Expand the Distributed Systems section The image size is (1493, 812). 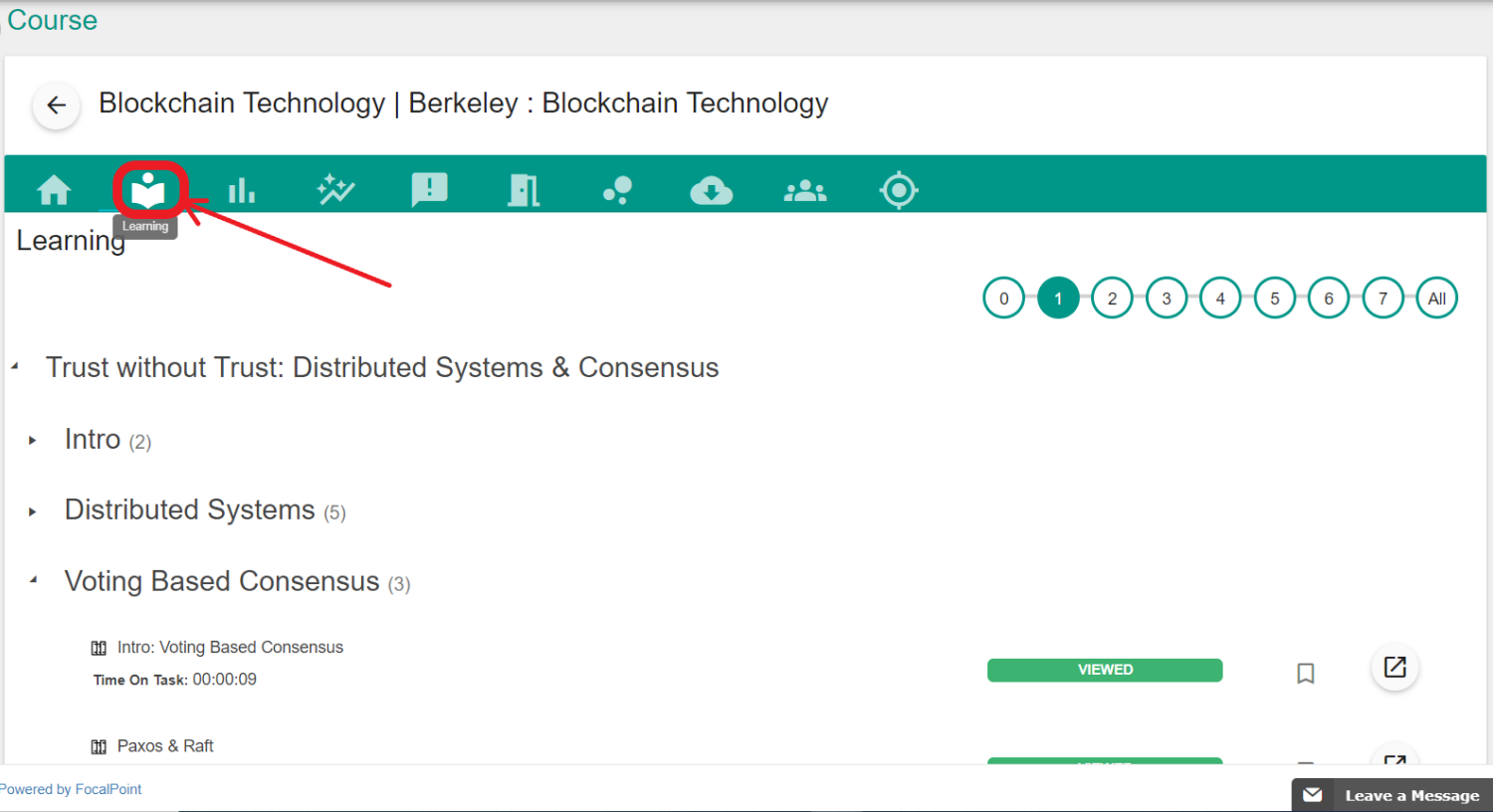(33, 511)
